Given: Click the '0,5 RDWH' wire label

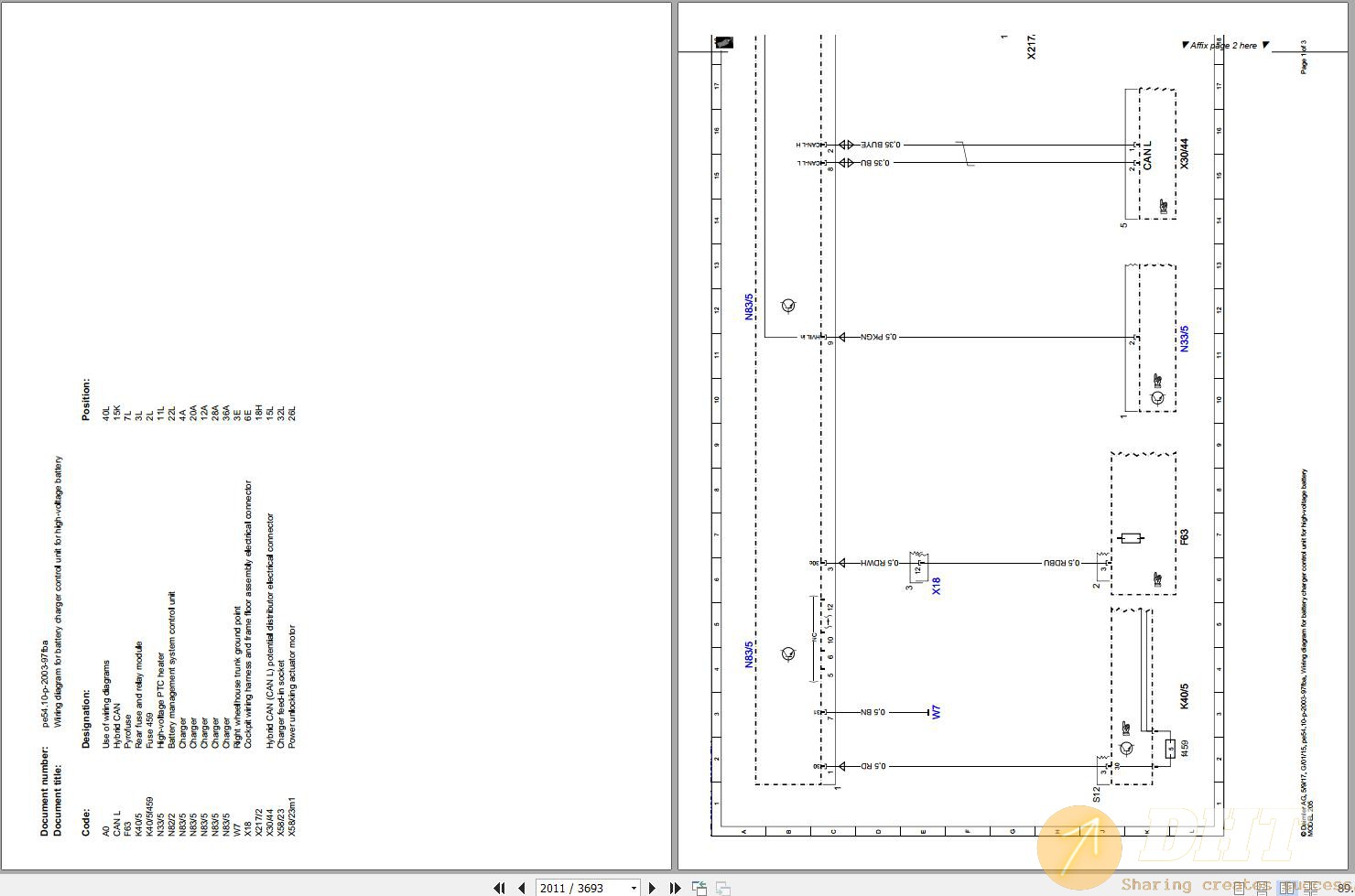Looking at the screenshot, I should (879, 563).
